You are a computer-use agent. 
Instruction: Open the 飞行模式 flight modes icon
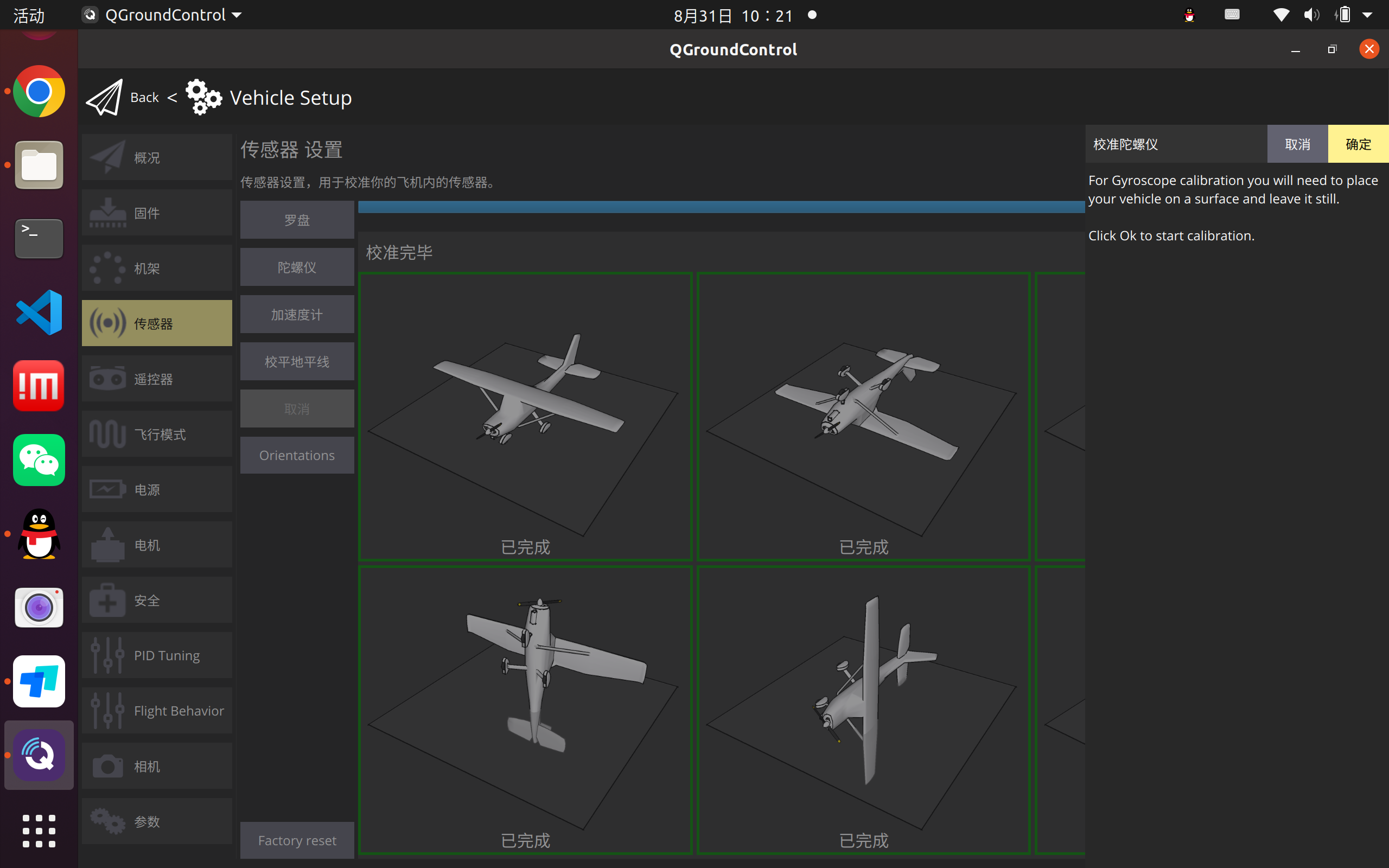tap(107, 434)
